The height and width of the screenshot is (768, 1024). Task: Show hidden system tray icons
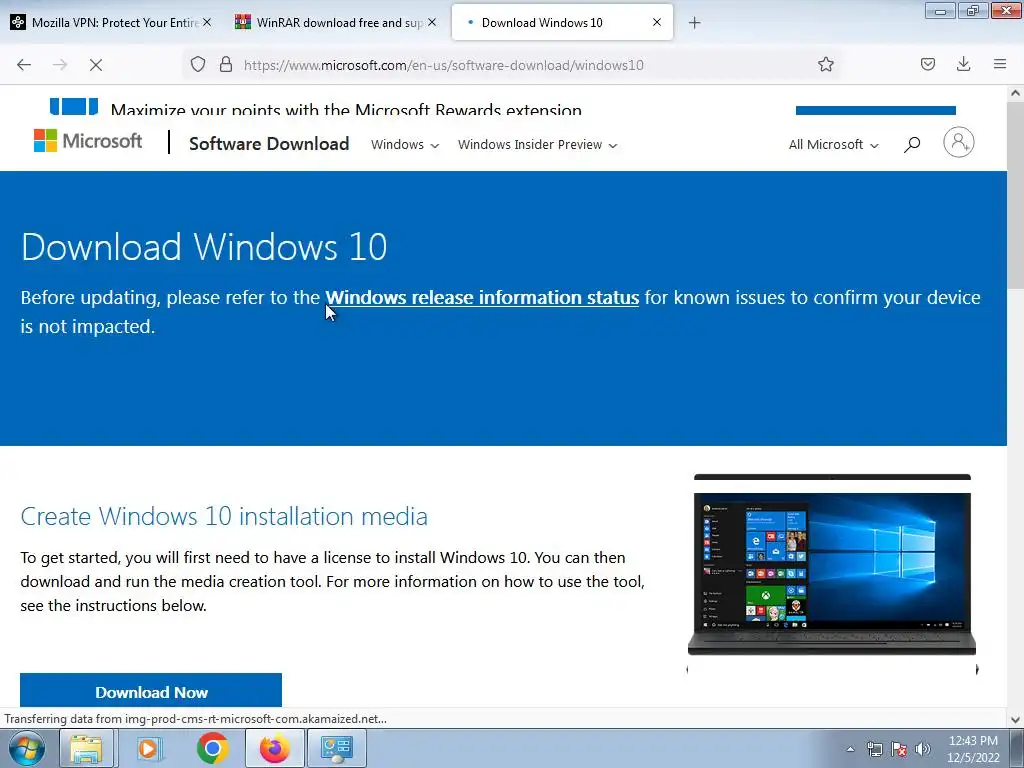click(x=850, y=749)
